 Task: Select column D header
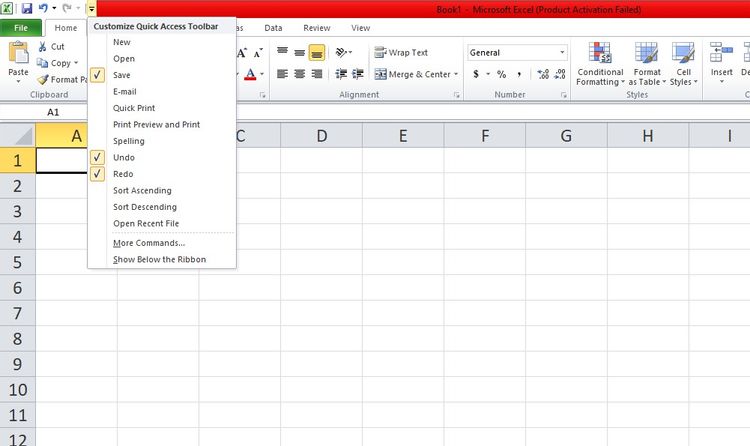[x=322, y=136]
